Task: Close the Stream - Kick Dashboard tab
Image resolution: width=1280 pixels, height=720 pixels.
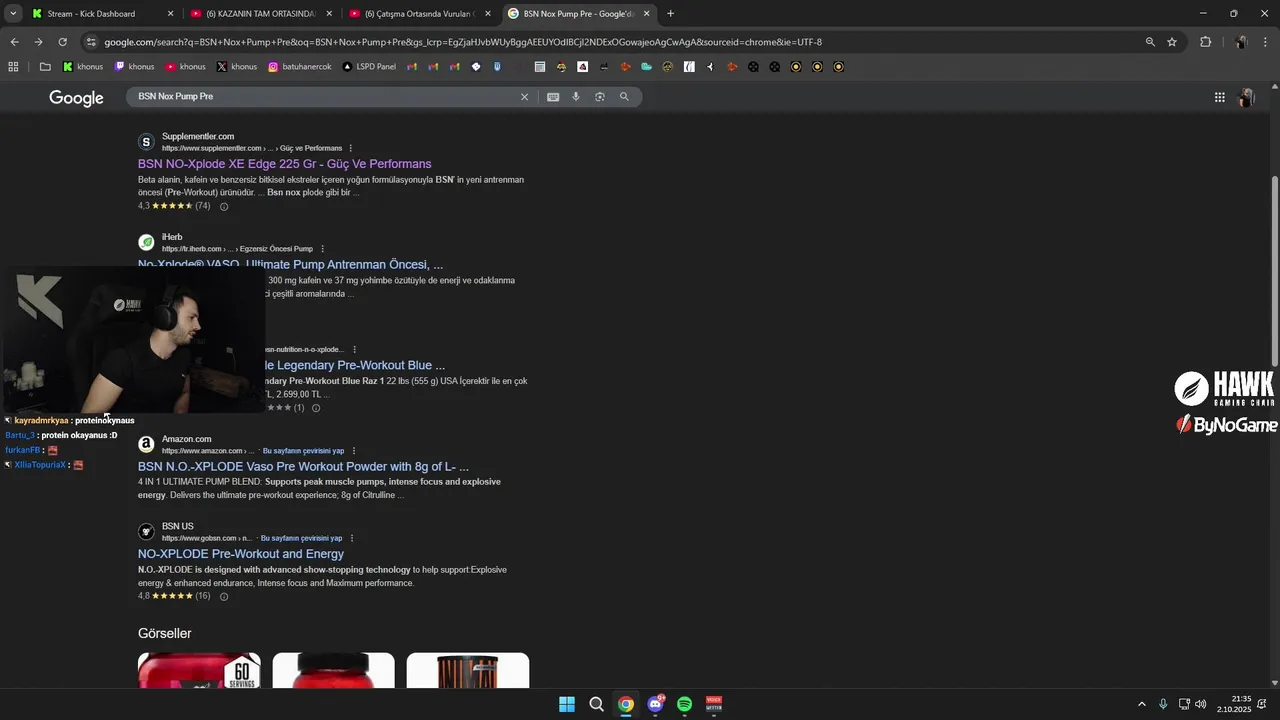Action: 170,14
